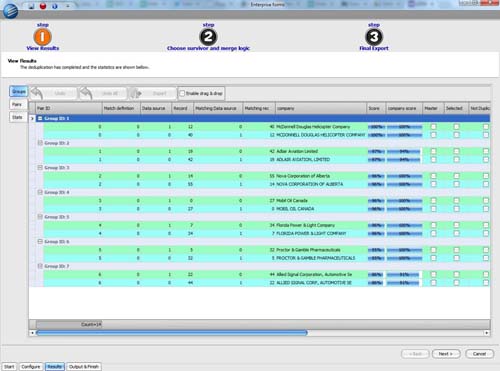Click the Export arrow icon in results toolbar
Viewport: 500px width, 371px height.
tap(137, 94)
